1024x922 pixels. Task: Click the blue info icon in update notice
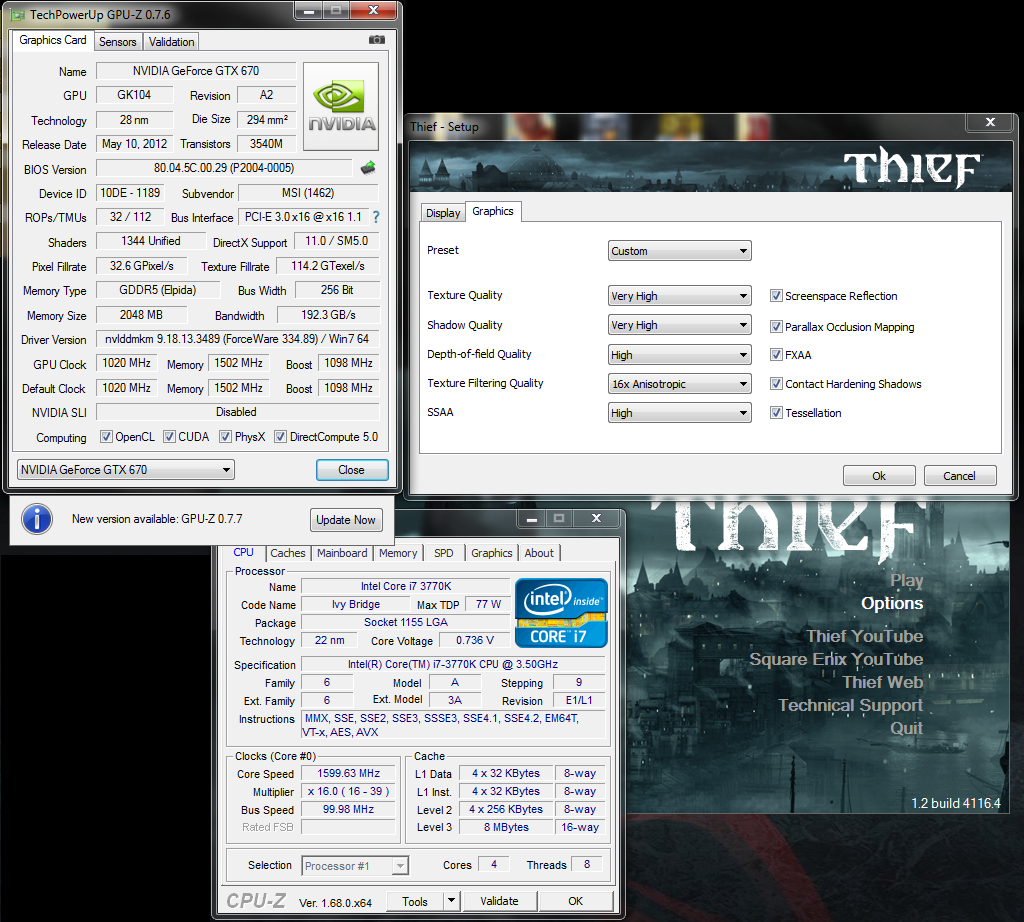pyautogui.click(x=37, y=520)
